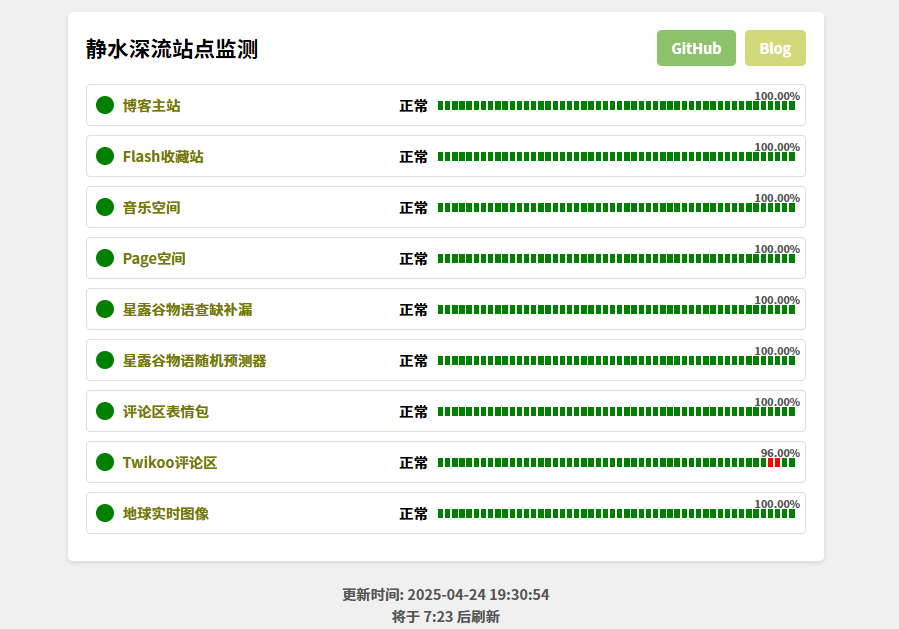
Task: Open the Twikoo评论区 link
Action: click(170, 463)
